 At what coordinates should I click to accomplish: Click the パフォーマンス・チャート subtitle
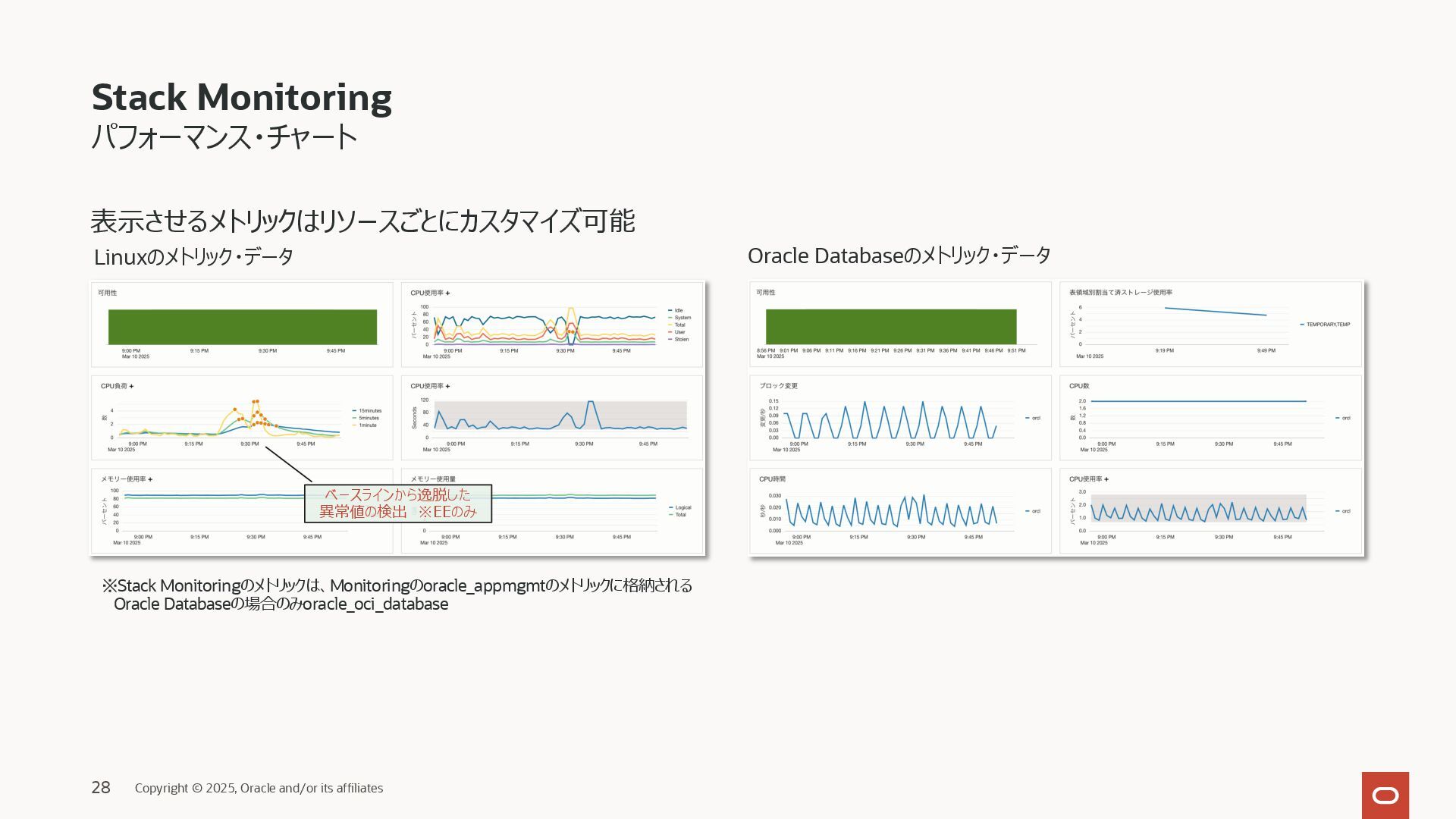tap(224, 137)
